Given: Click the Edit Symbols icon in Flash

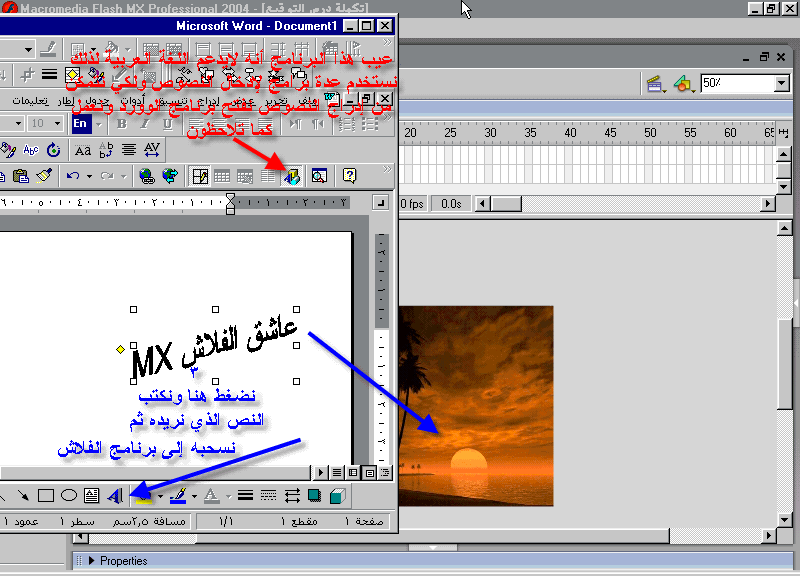Looking at the screenshot, I should [x=684, y=84].
